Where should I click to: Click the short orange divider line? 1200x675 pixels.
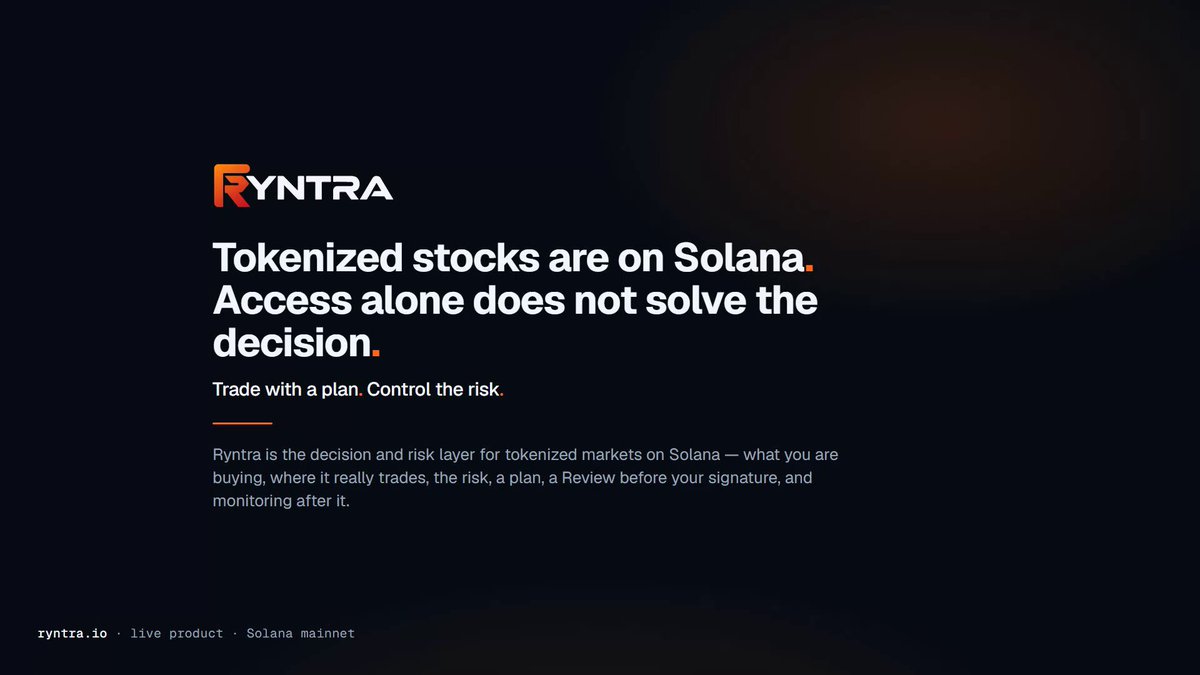point(242,423)
